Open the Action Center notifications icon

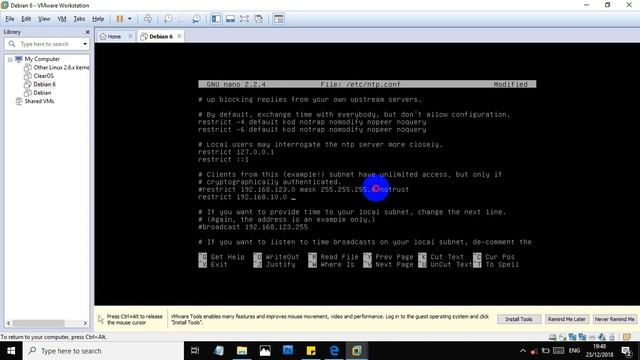627,351
